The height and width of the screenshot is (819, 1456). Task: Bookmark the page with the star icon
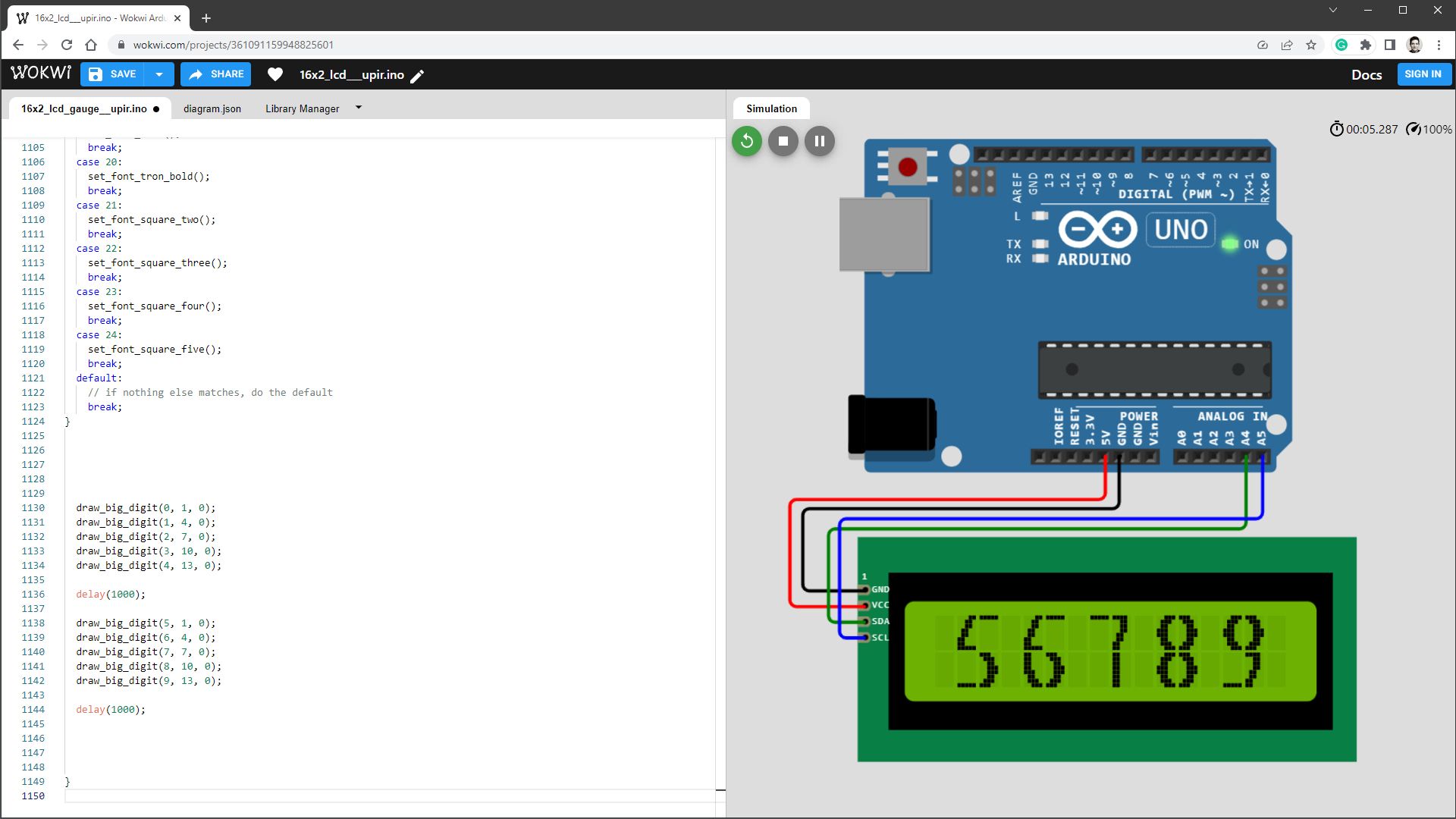(1311, 45)
